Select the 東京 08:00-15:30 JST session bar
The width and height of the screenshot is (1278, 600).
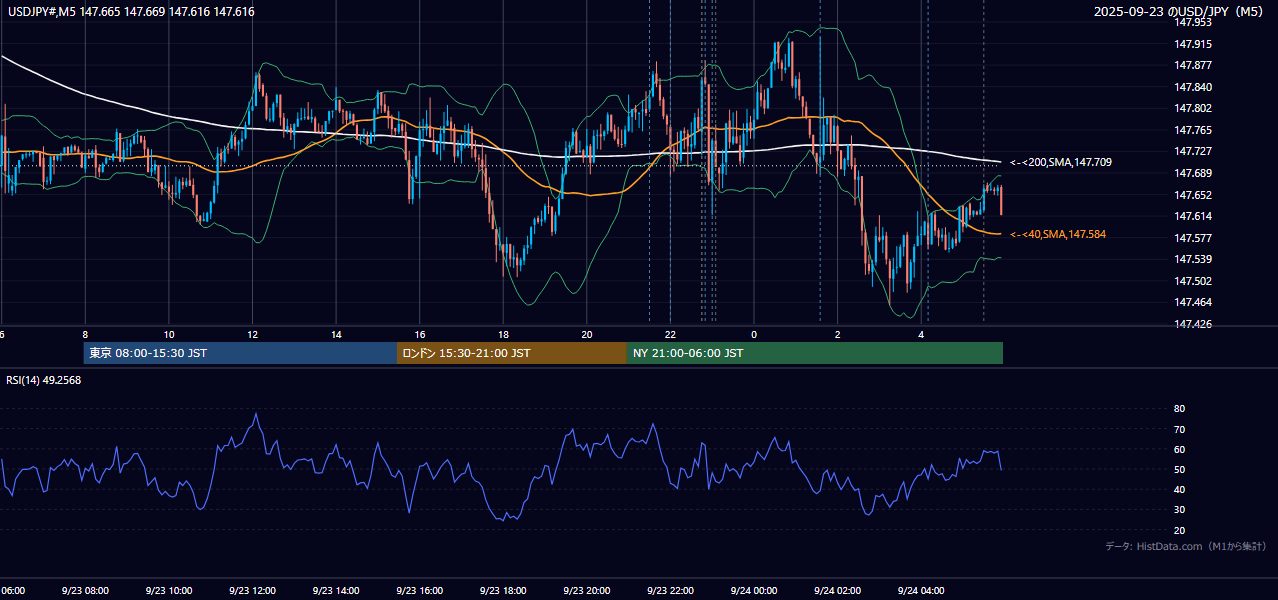point(240,353)
